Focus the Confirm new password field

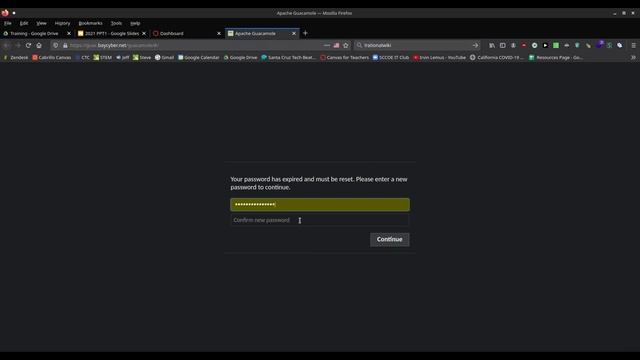[x=320, y=220]
